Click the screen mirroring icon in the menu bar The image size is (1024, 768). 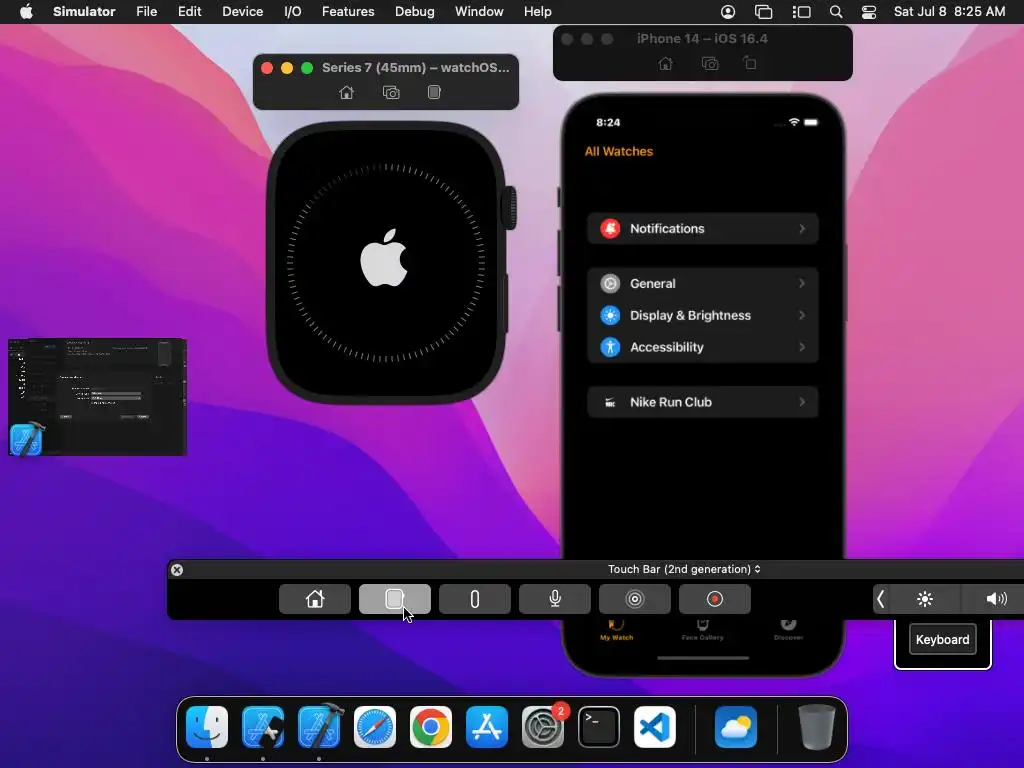[x=763, y=12]
